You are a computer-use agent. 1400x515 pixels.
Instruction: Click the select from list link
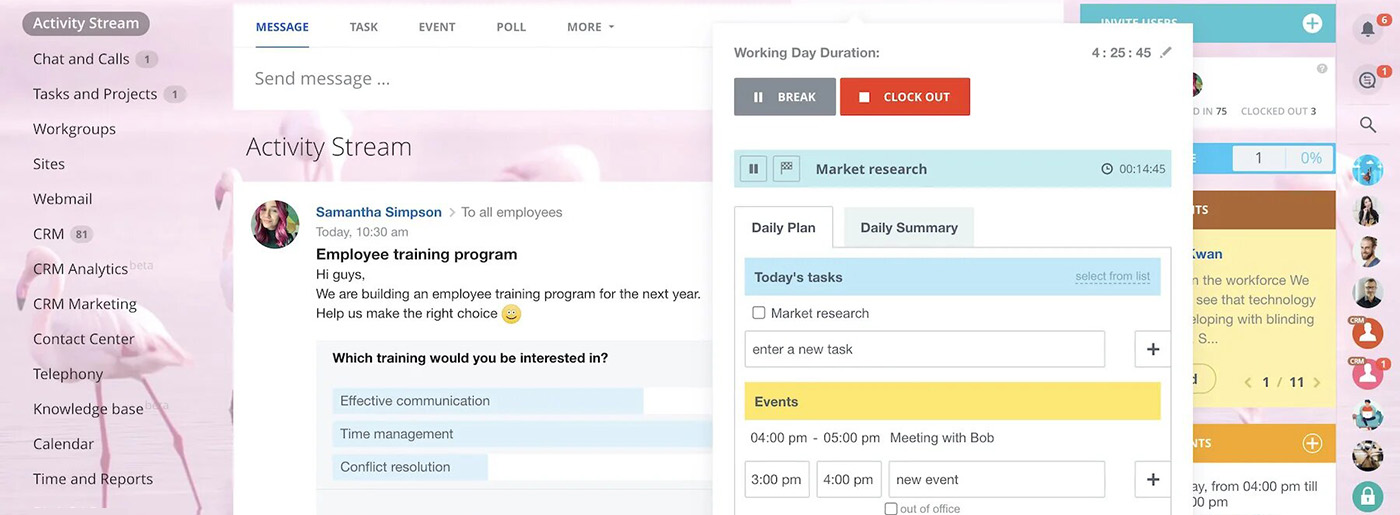pos(1112,277)
